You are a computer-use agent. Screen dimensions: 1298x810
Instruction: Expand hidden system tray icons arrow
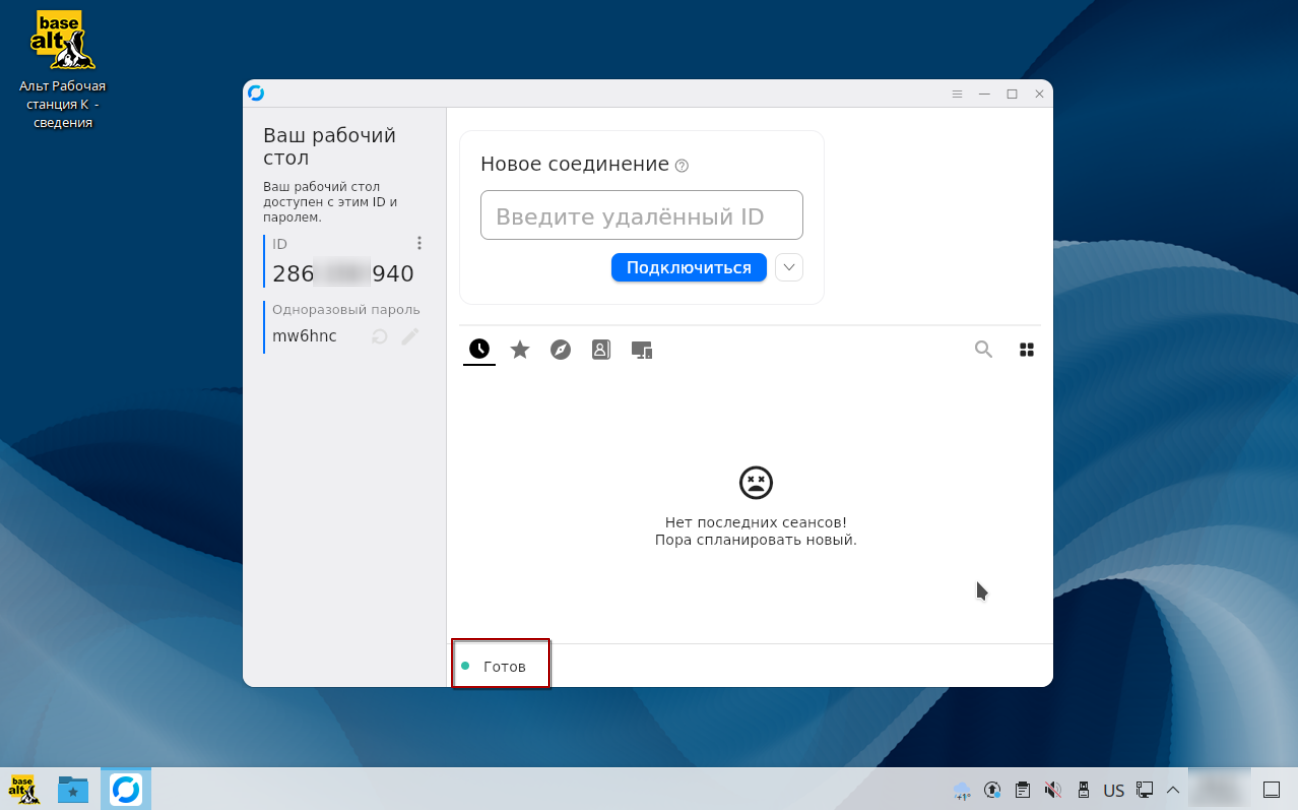(x=1173, y=790)
